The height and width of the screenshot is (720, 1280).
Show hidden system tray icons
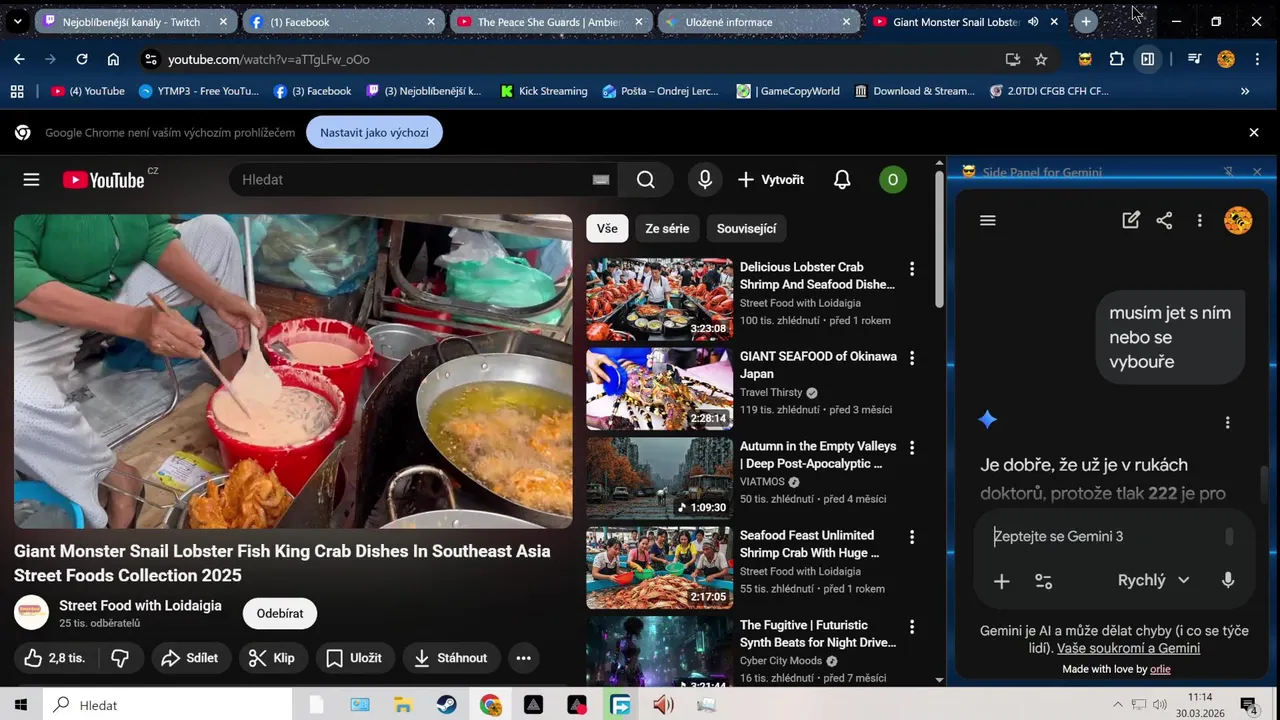point(1117,705)
